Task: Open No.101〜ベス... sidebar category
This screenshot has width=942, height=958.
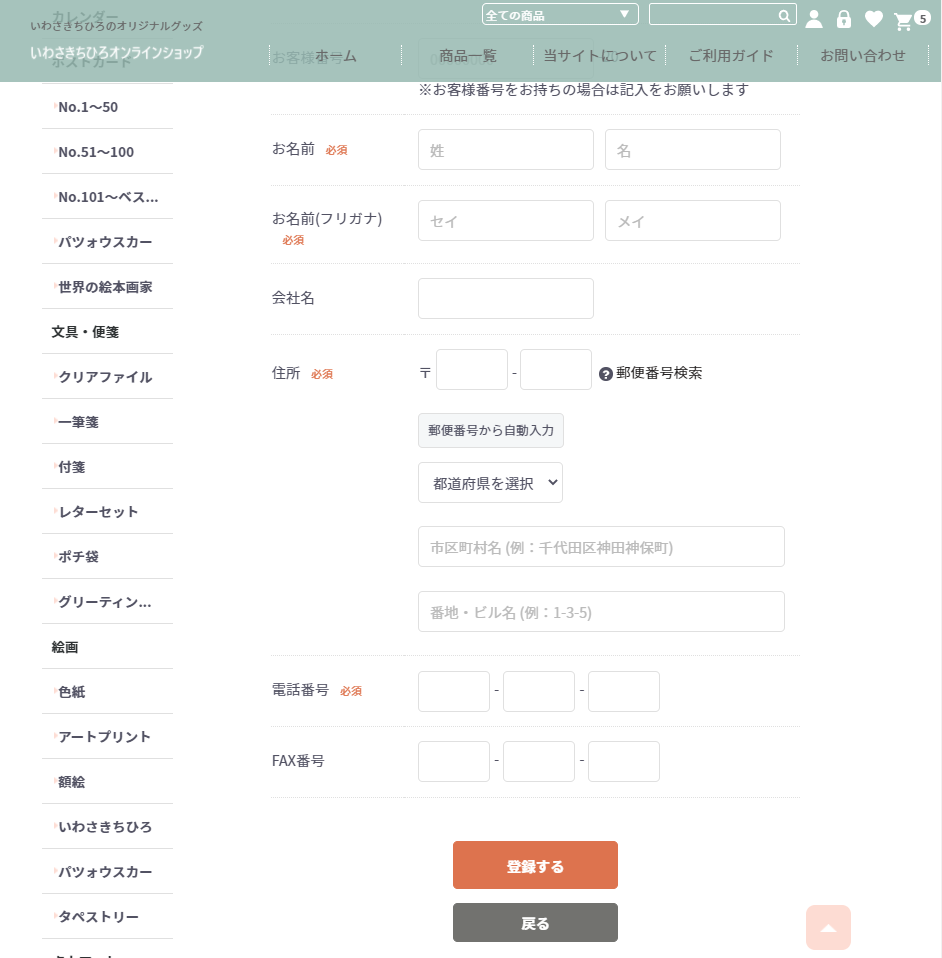Action: point(108,197)
